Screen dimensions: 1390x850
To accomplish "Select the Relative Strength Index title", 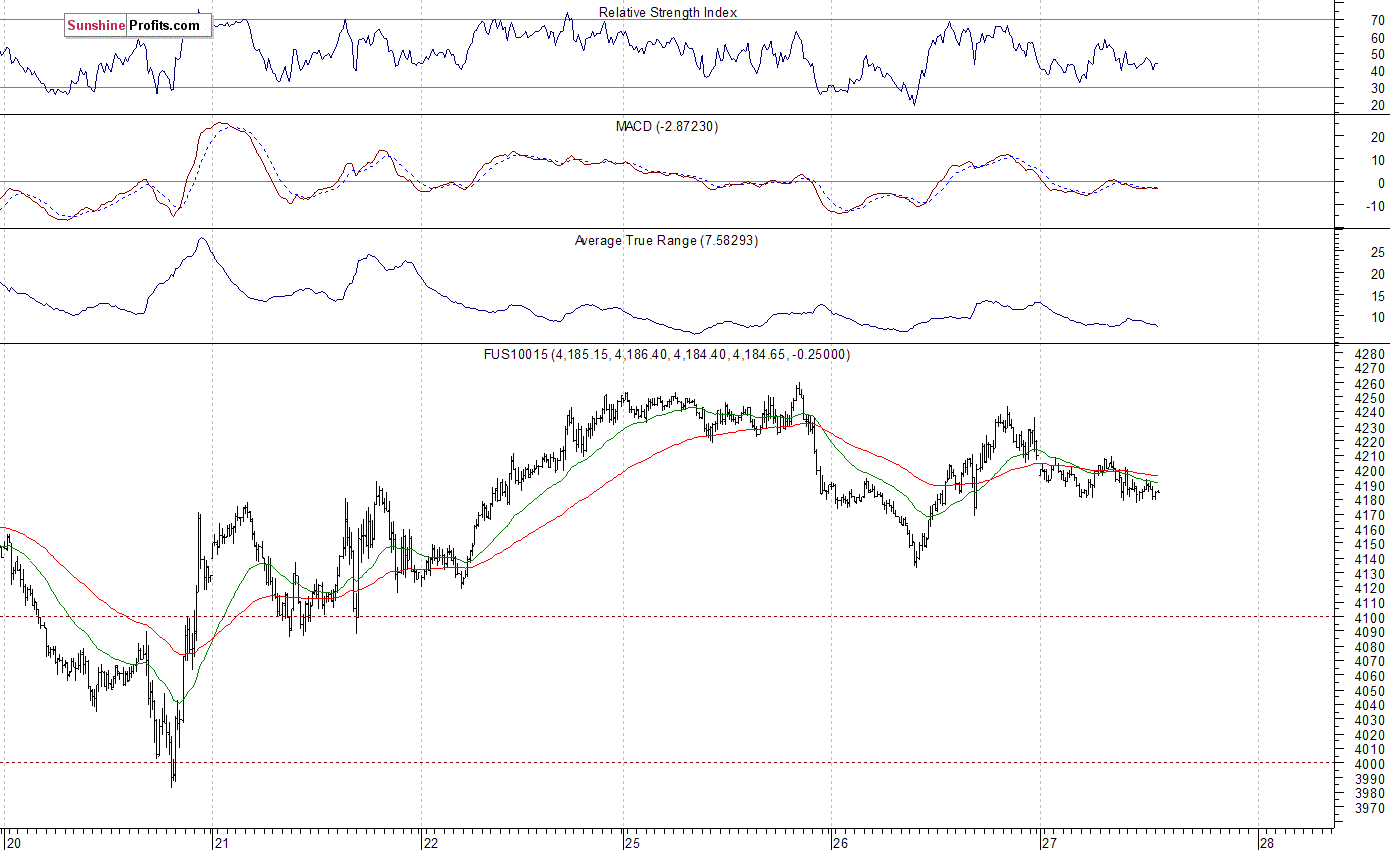I will pos(668,12).
